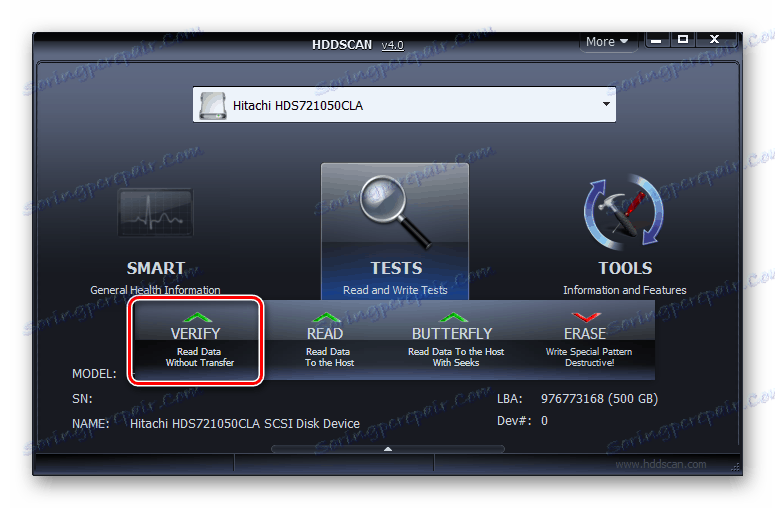This screenshot has height=508, width=775.
Task: Close the HDDSCAN window
Action: point(714,40)
